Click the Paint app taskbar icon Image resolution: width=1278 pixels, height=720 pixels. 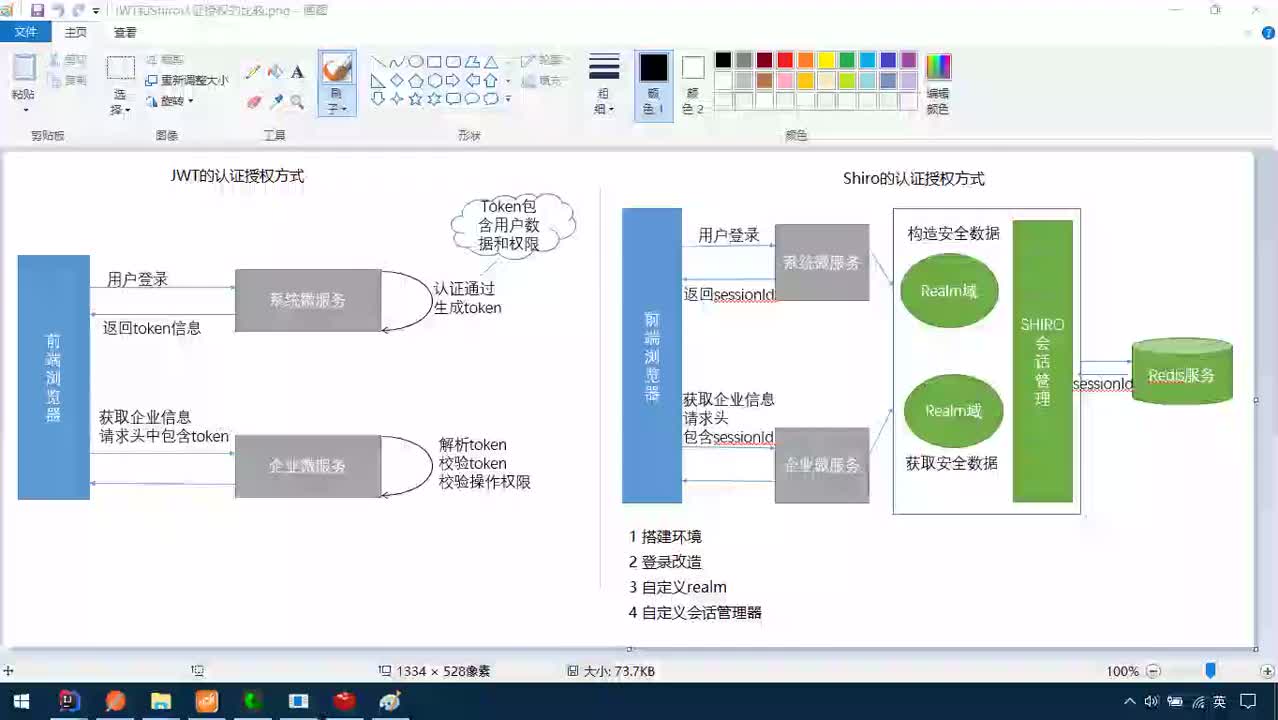pyautogui.click(x=390, y=701)
